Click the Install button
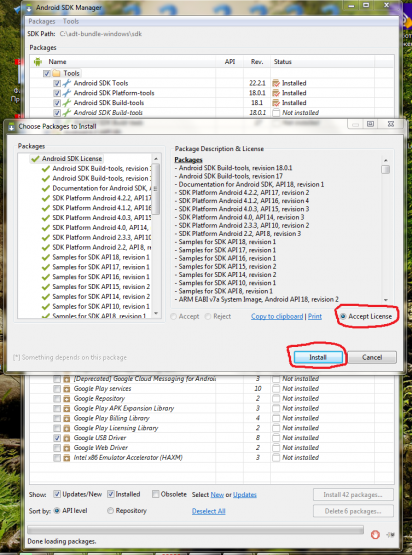 (x=318, y=357)
